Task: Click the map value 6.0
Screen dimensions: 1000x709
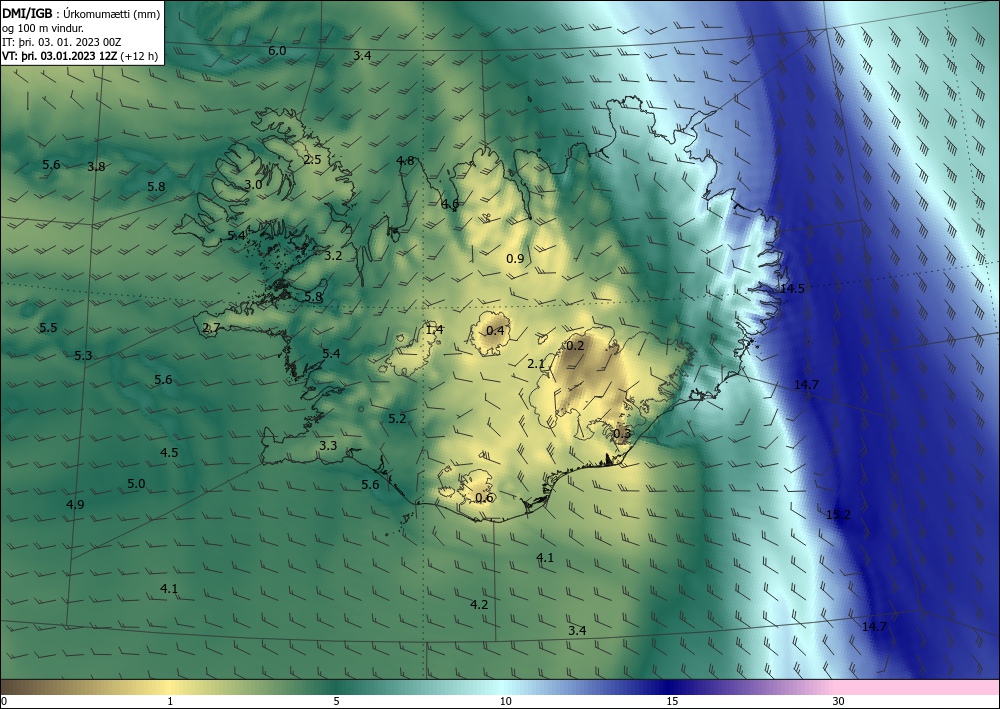Action: coord(277,51)
